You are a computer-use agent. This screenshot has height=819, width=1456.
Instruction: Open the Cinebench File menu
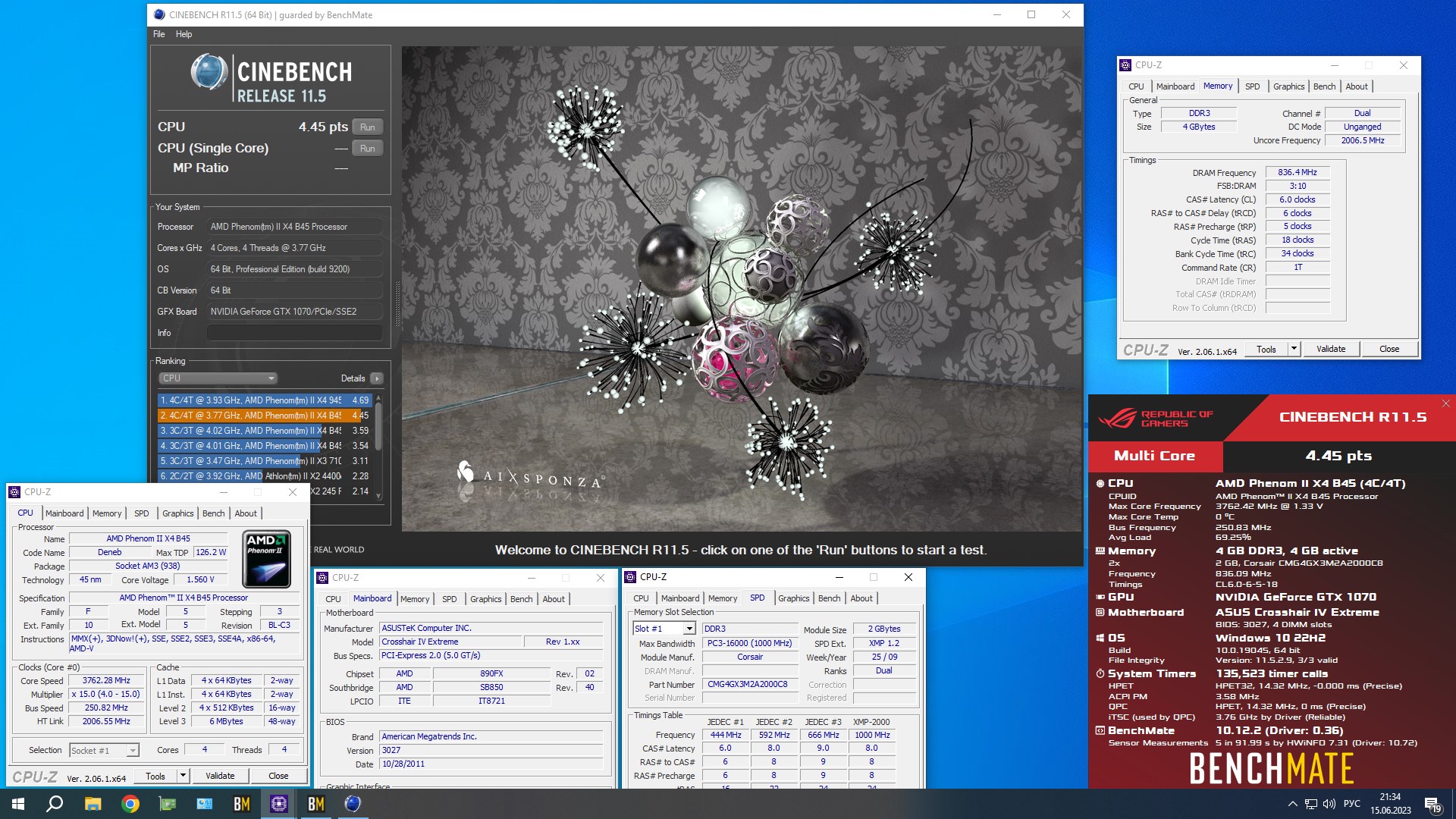158,34
